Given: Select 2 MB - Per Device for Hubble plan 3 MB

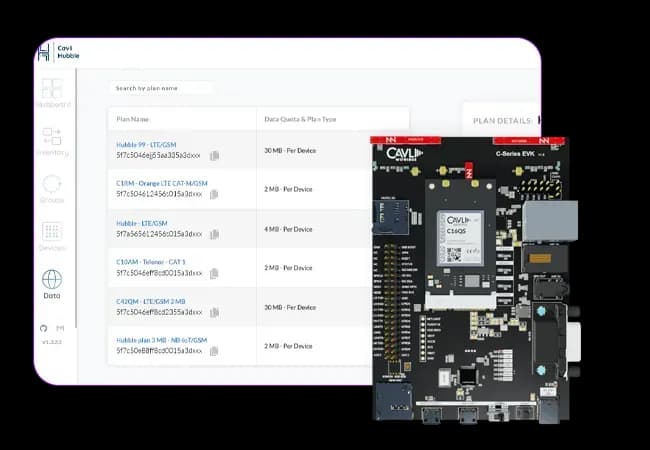Looking at the screenshot, I should [x=288, y=346].
